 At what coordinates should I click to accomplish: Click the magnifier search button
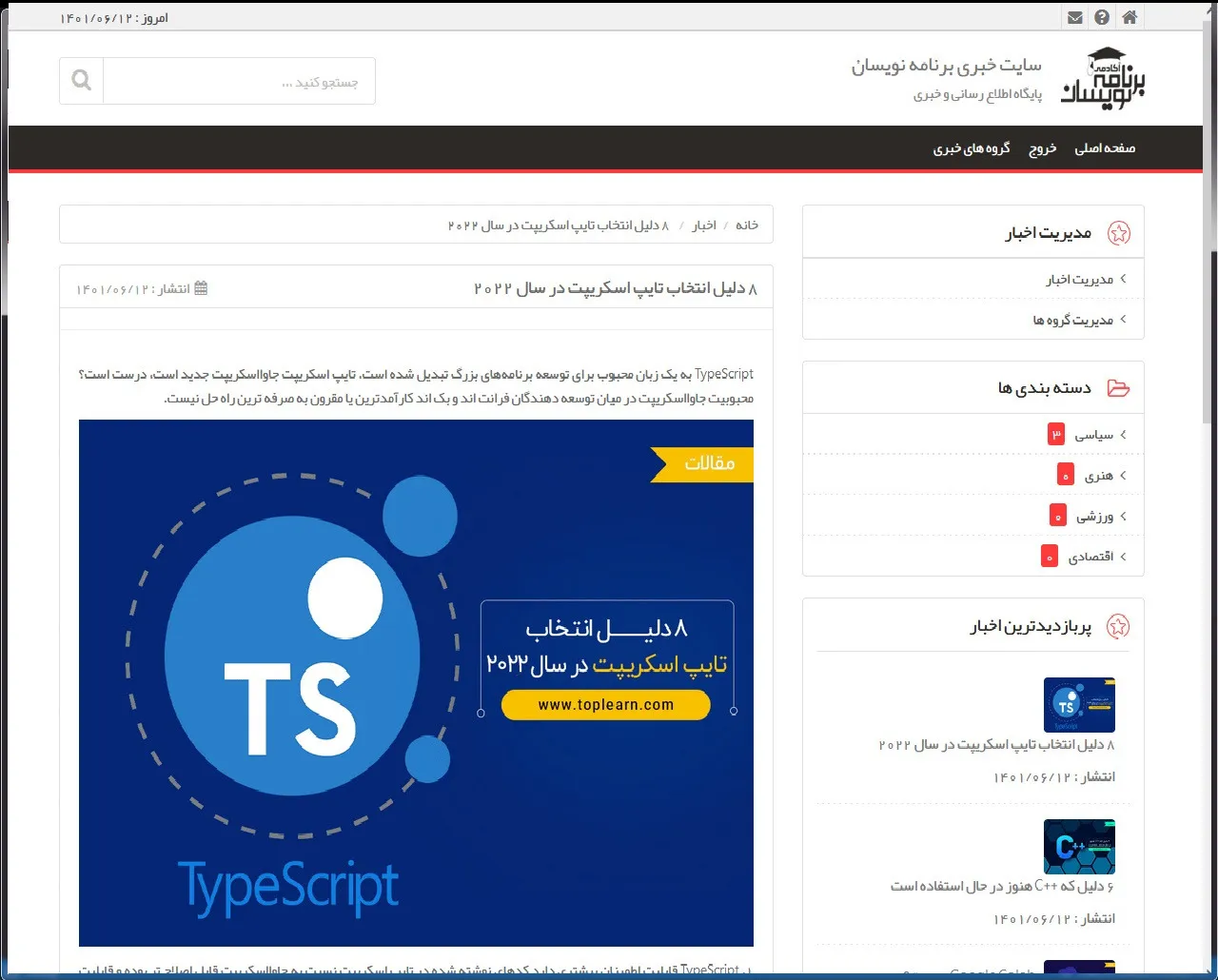(82, 81)
